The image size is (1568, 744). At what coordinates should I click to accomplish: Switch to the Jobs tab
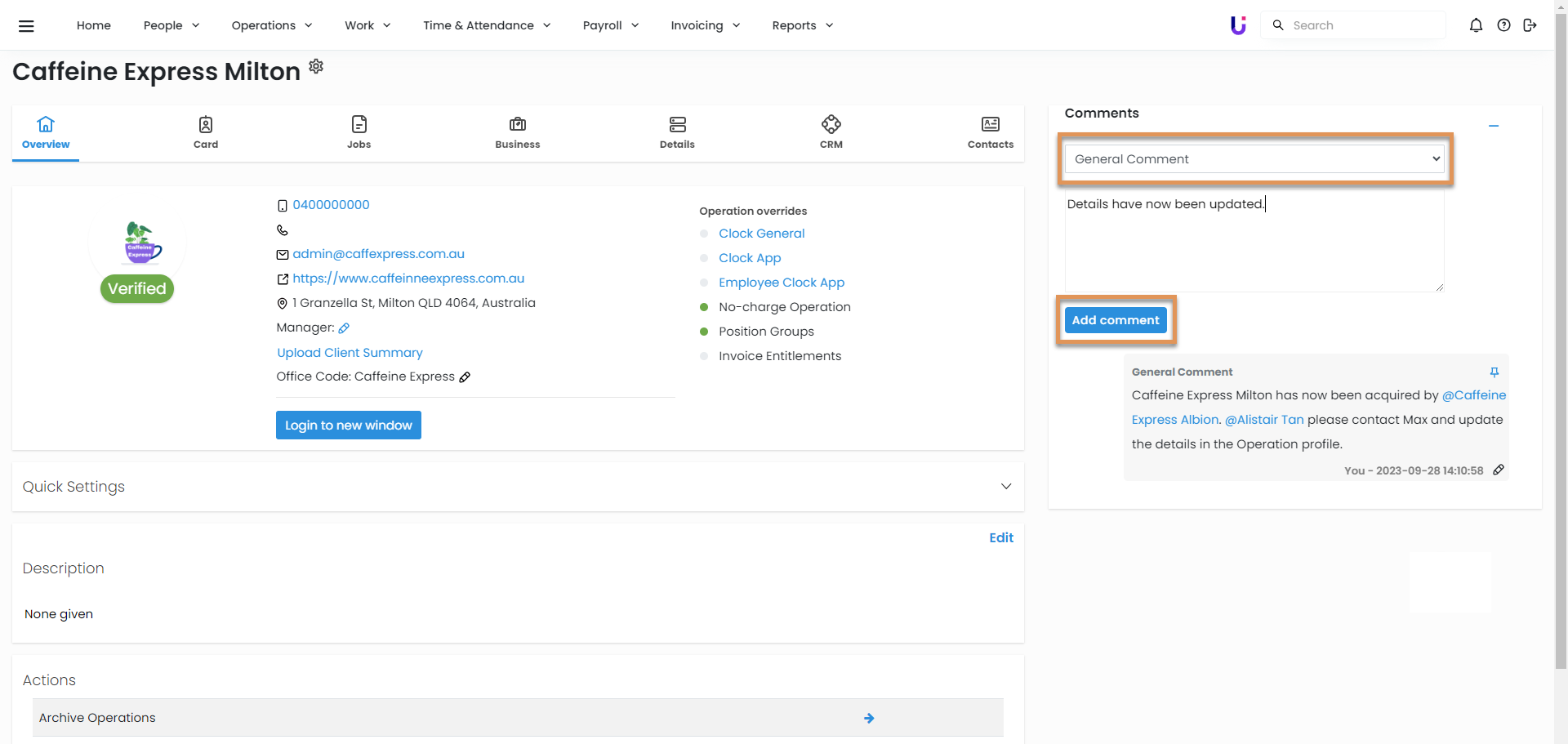pos(359,132)
